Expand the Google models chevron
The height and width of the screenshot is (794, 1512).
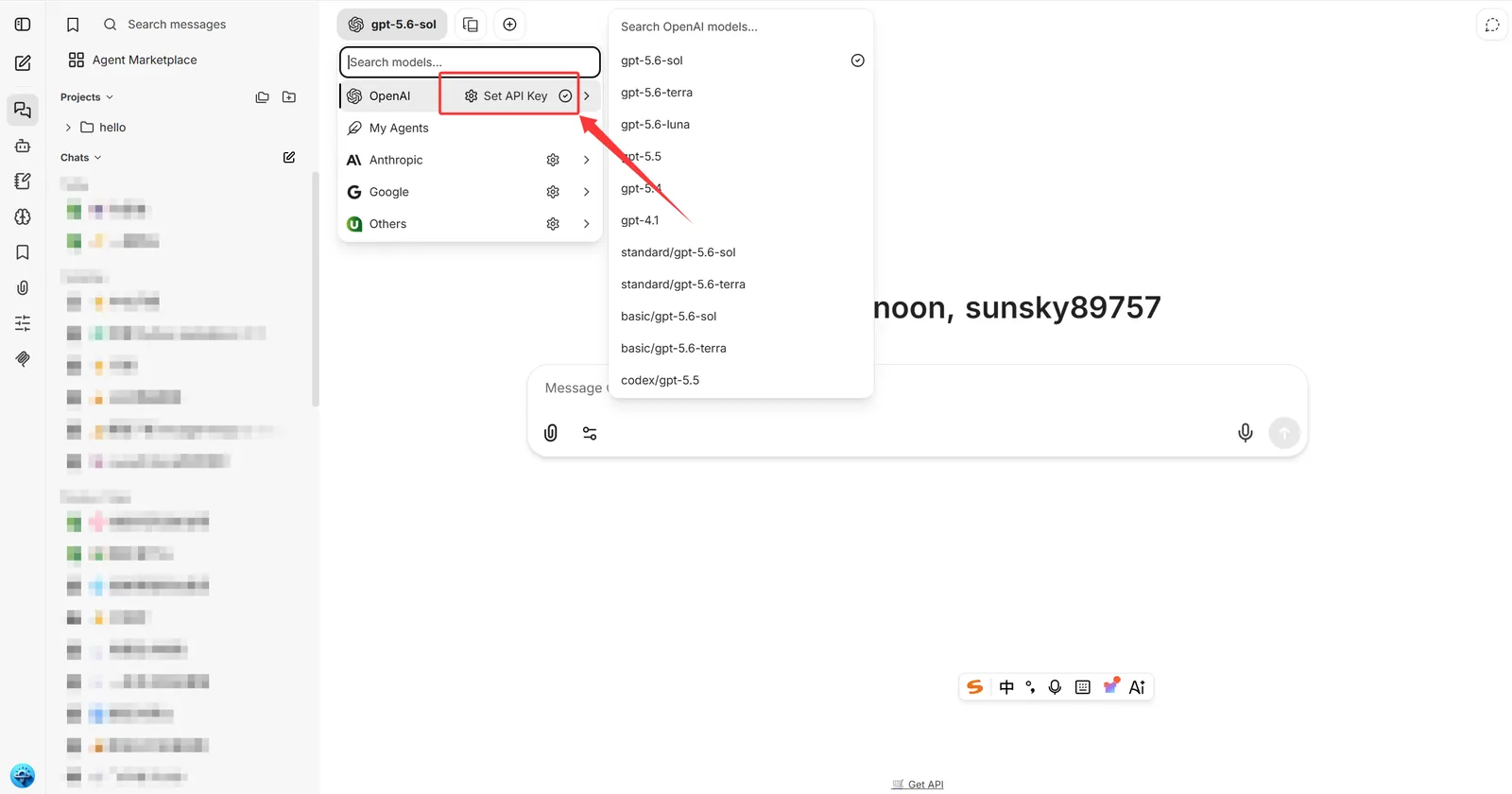(587, 192)
